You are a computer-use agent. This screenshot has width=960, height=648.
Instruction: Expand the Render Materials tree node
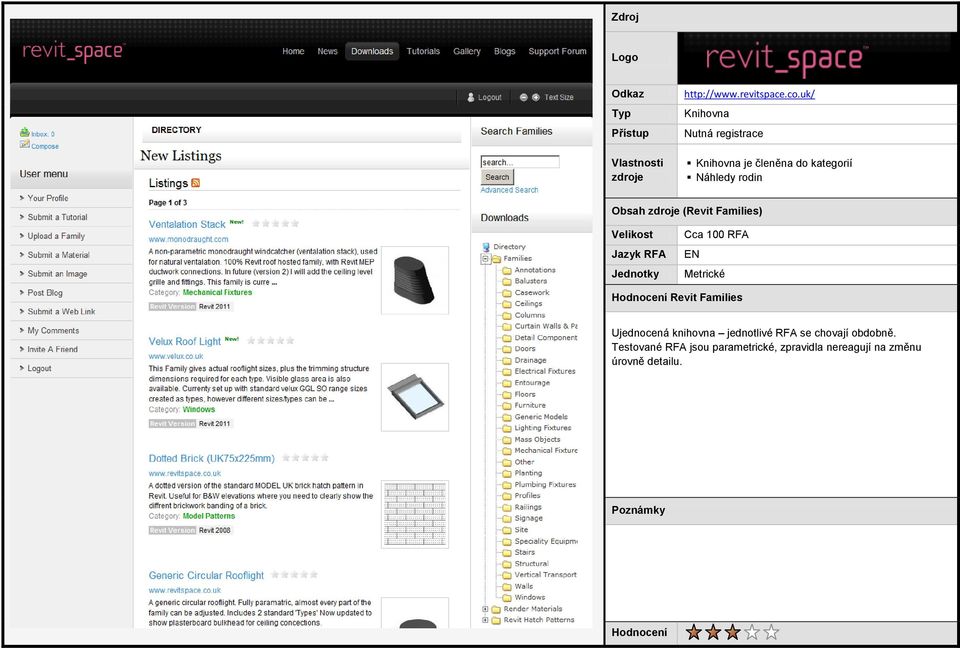click(486, 609)
